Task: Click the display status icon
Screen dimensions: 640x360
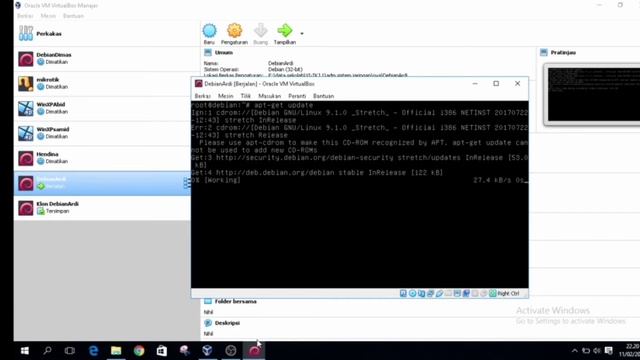Action: (457, 293)
